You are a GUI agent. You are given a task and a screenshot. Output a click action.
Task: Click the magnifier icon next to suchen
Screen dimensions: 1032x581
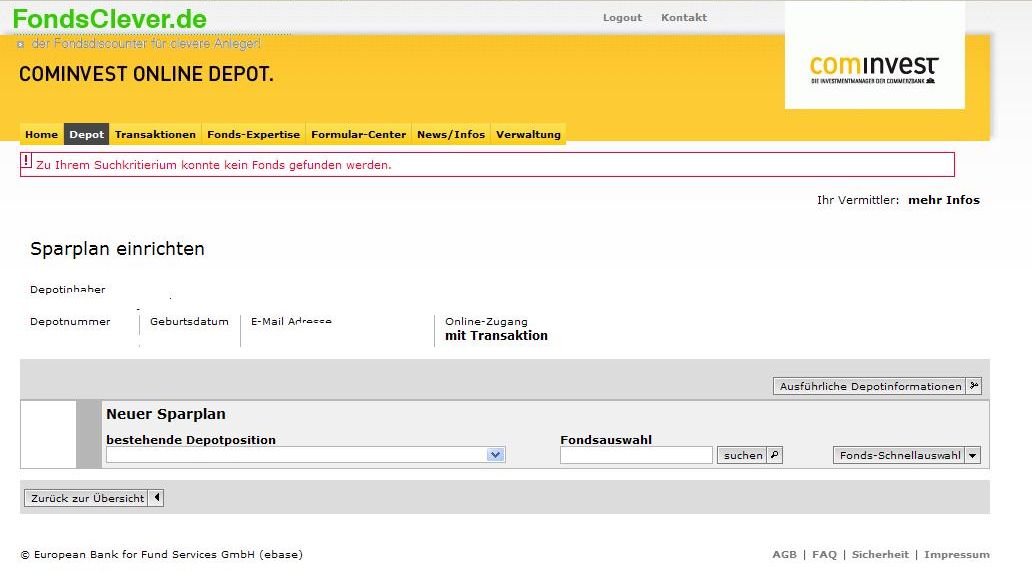click(x=775, y=455)
